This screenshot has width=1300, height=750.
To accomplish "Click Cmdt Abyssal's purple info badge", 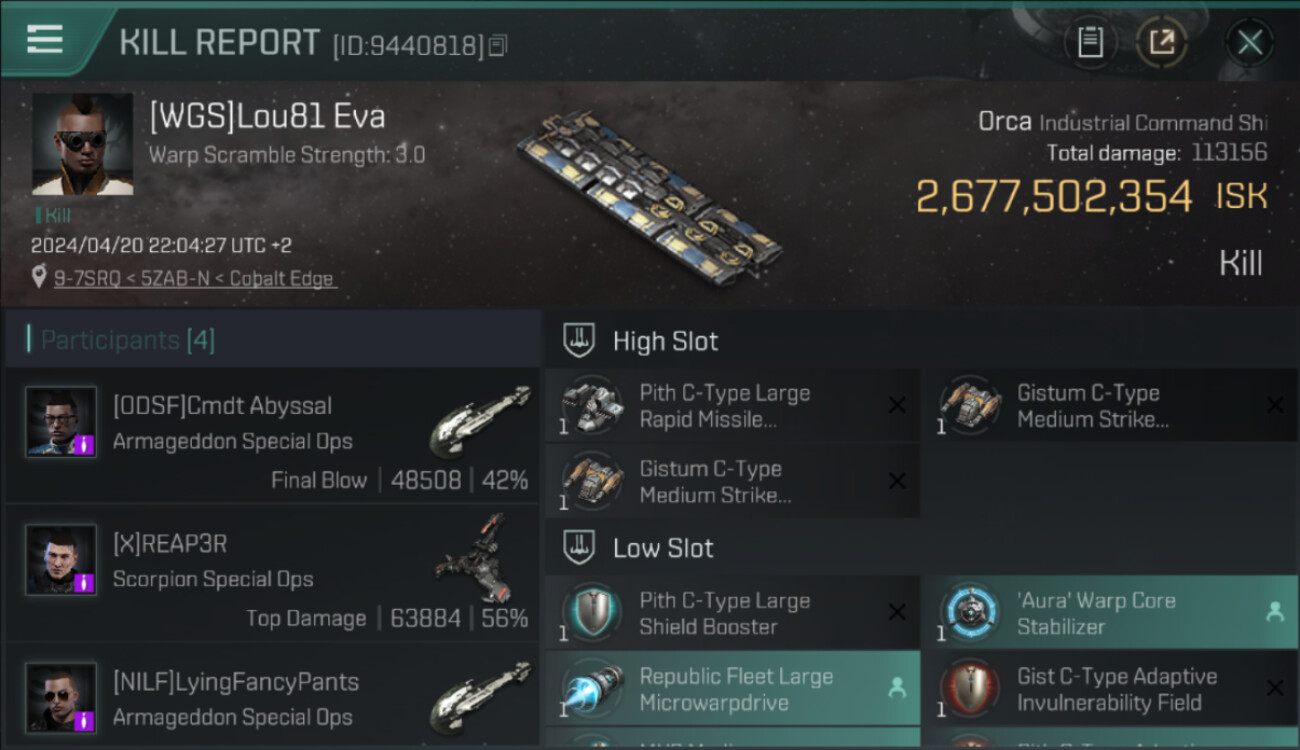I will pyautogui.click(x=85, y=445).
